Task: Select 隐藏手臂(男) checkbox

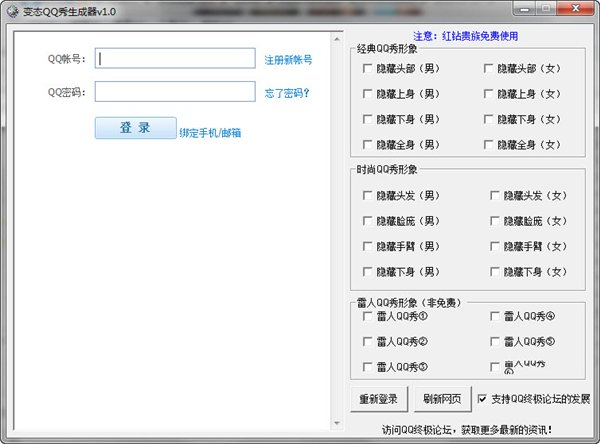Action: 367,246
